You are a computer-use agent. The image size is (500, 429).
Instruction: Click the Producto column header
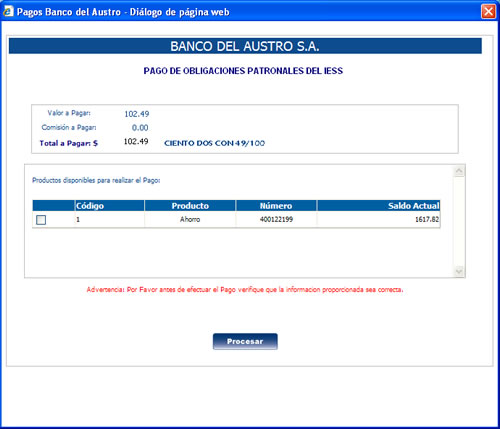(x=190, y=206)
